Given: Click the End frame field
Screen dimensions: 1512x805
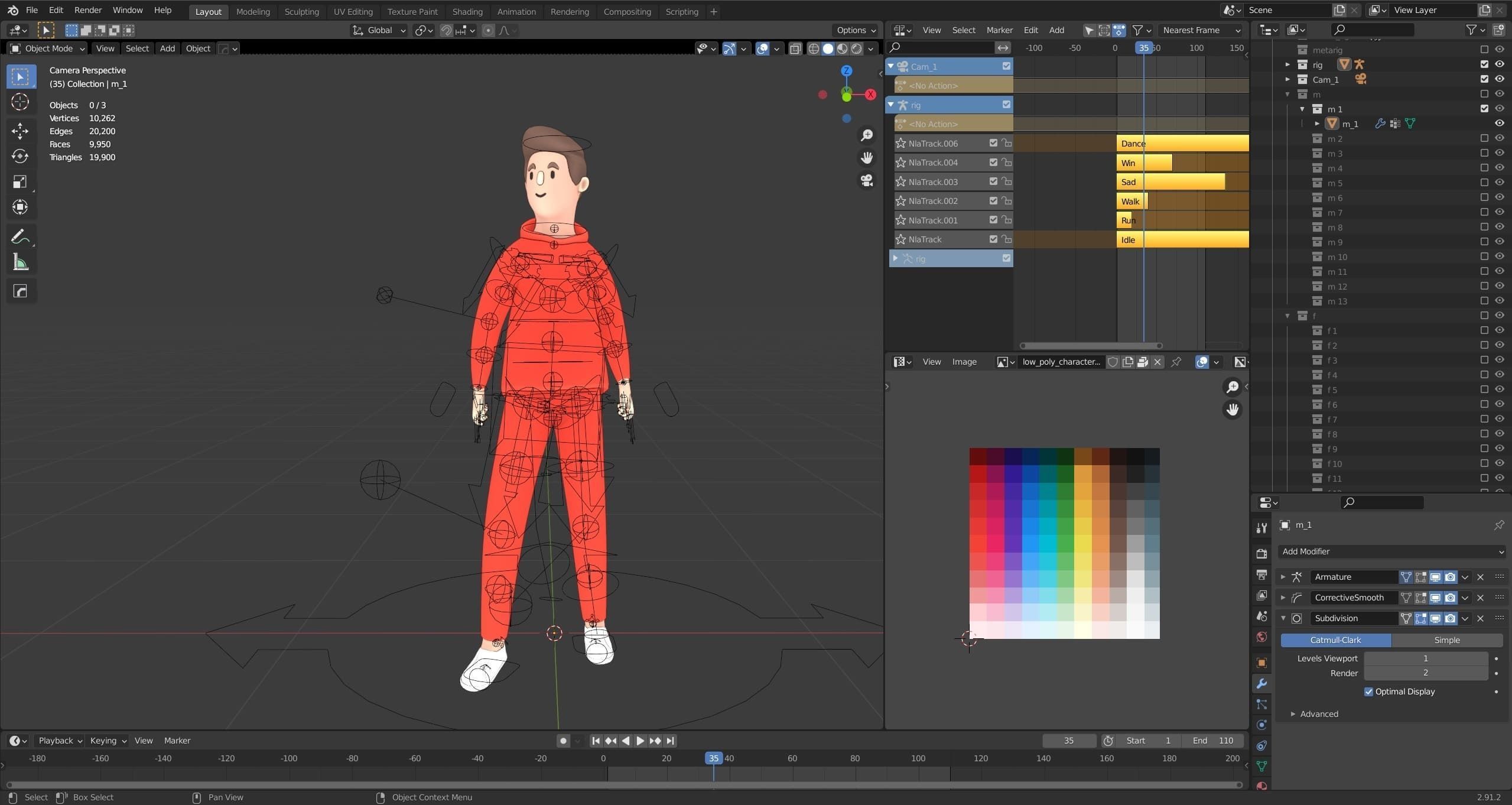Looking at the screenshot, I should 1212,741.
